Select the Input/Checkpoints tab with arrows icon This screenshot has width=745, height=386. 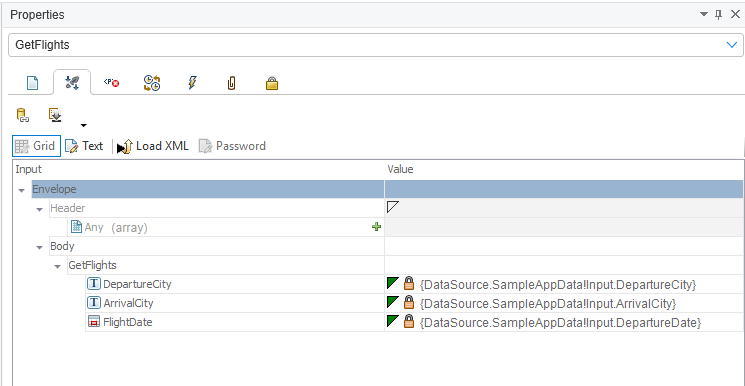tap(72, 83)
